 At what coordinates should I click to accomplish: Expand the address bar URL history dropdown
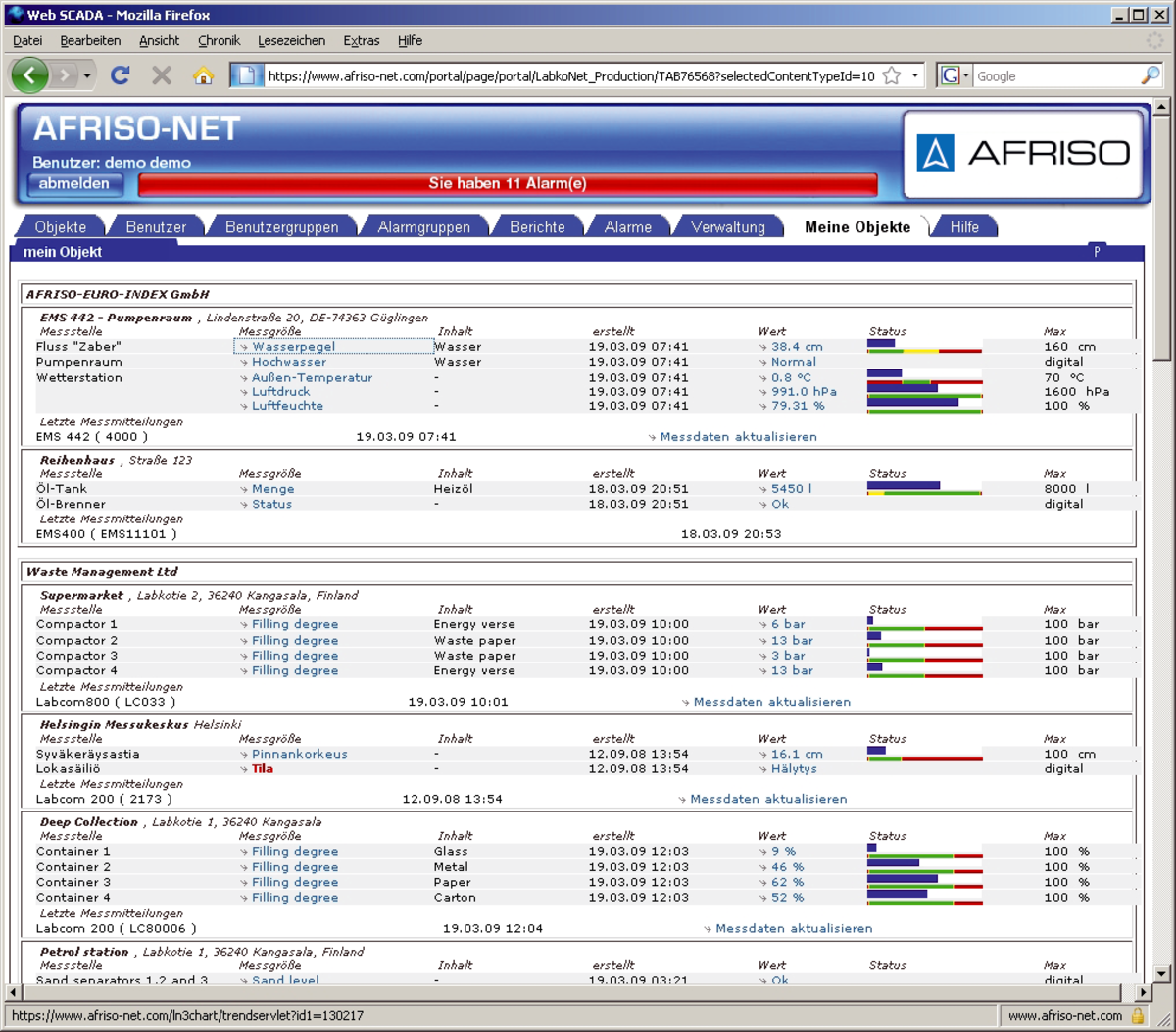pos(915,75)
